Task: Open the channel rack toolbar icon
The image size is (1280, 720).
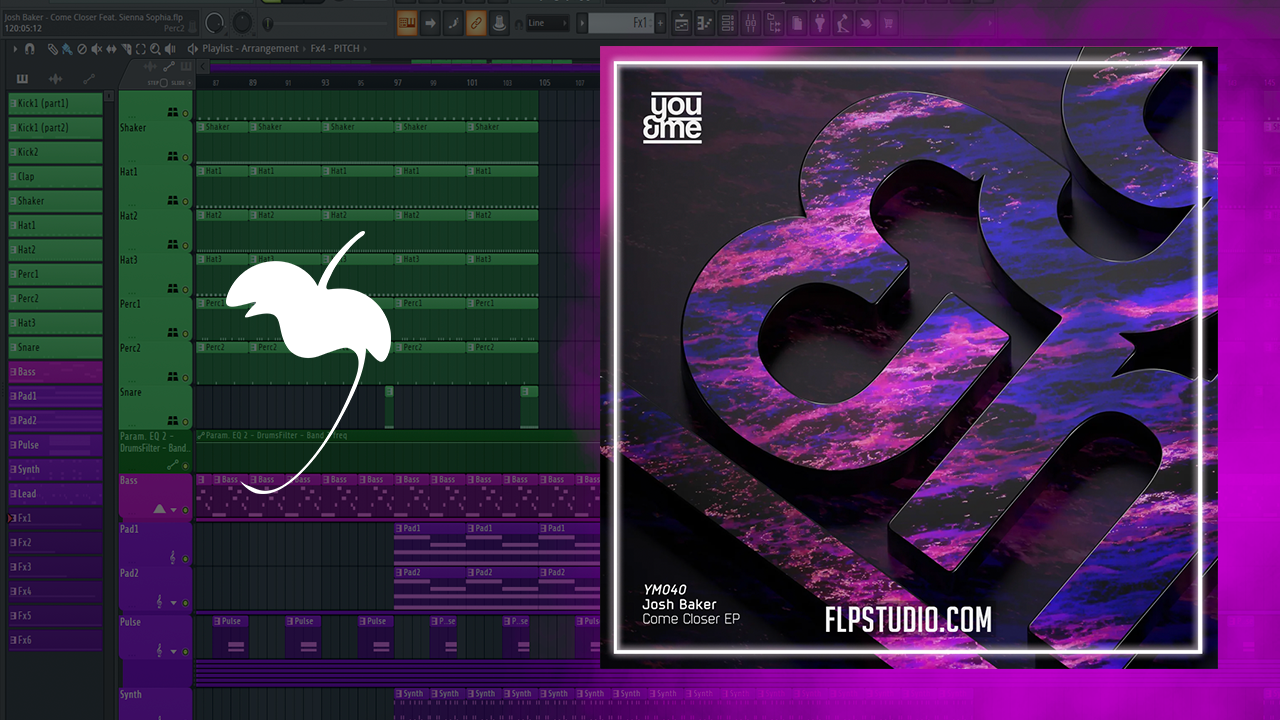Action: (728, 23)
